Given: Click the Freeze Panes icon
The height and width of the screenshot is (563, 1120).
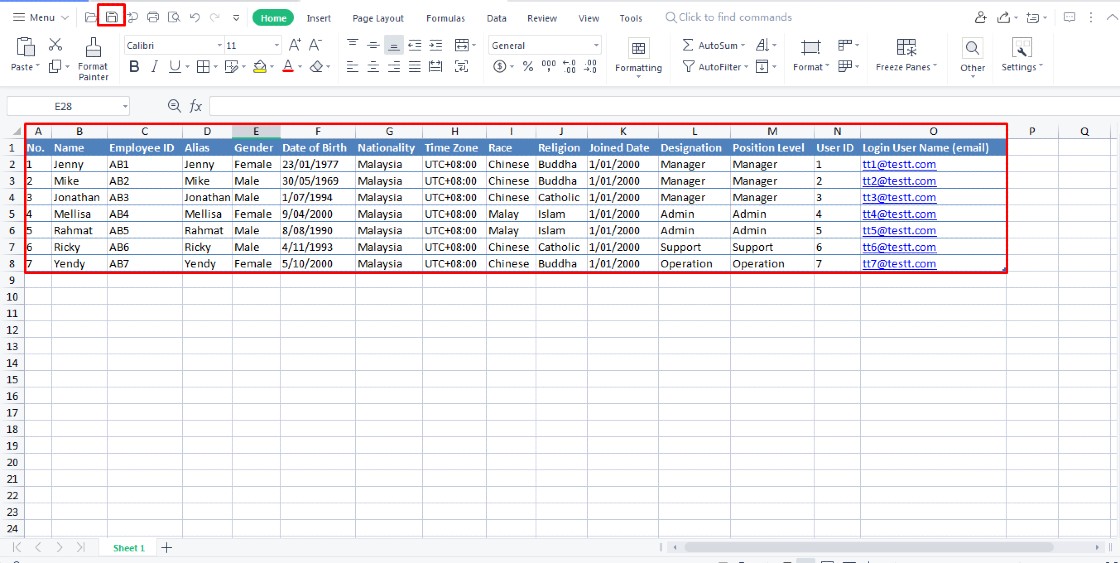Looking at the screenshot, I should click(x=906, y=47).
